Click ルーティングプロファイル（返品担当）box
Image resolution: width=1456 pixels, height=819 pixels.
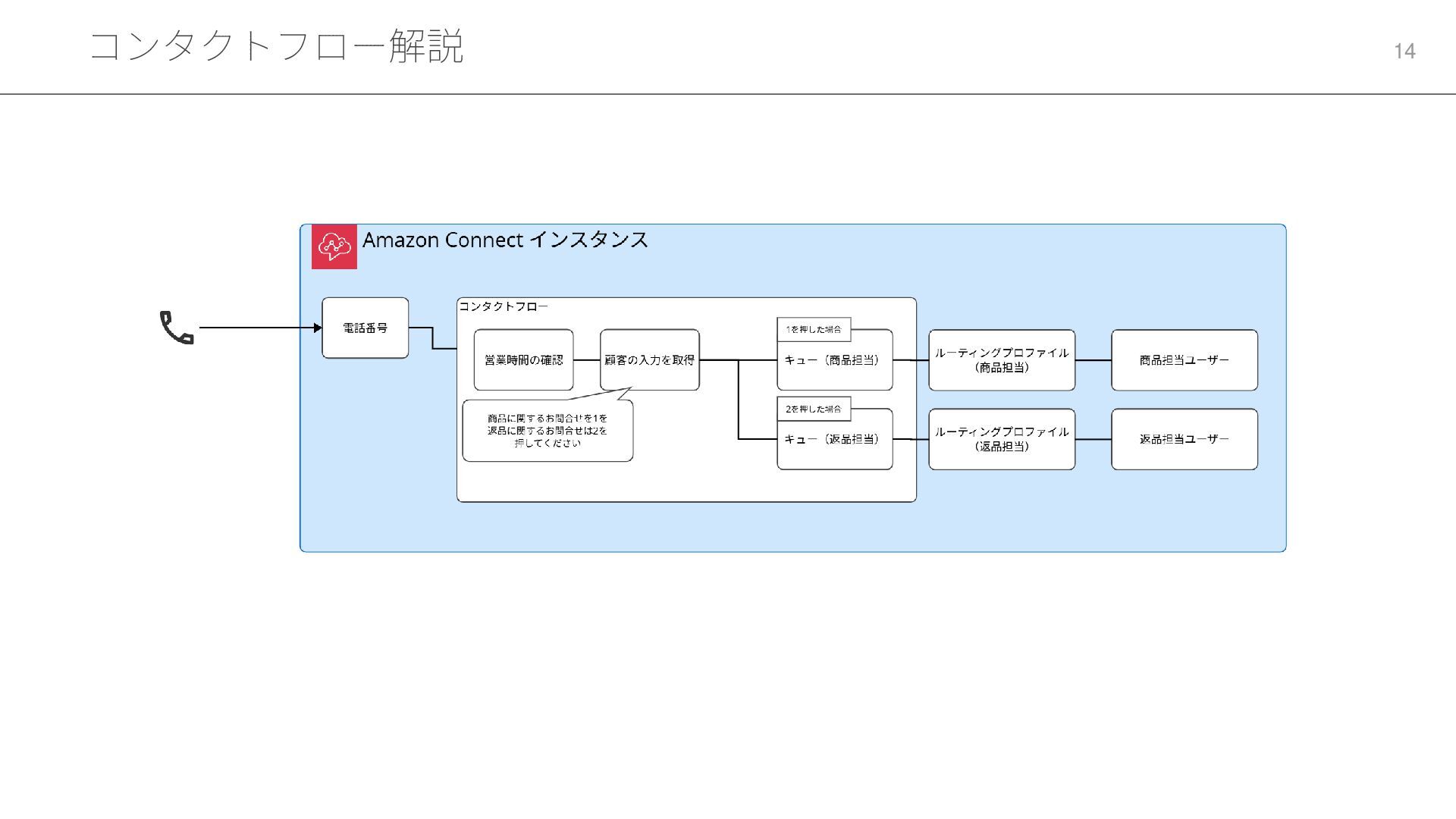click(1001, 439)
